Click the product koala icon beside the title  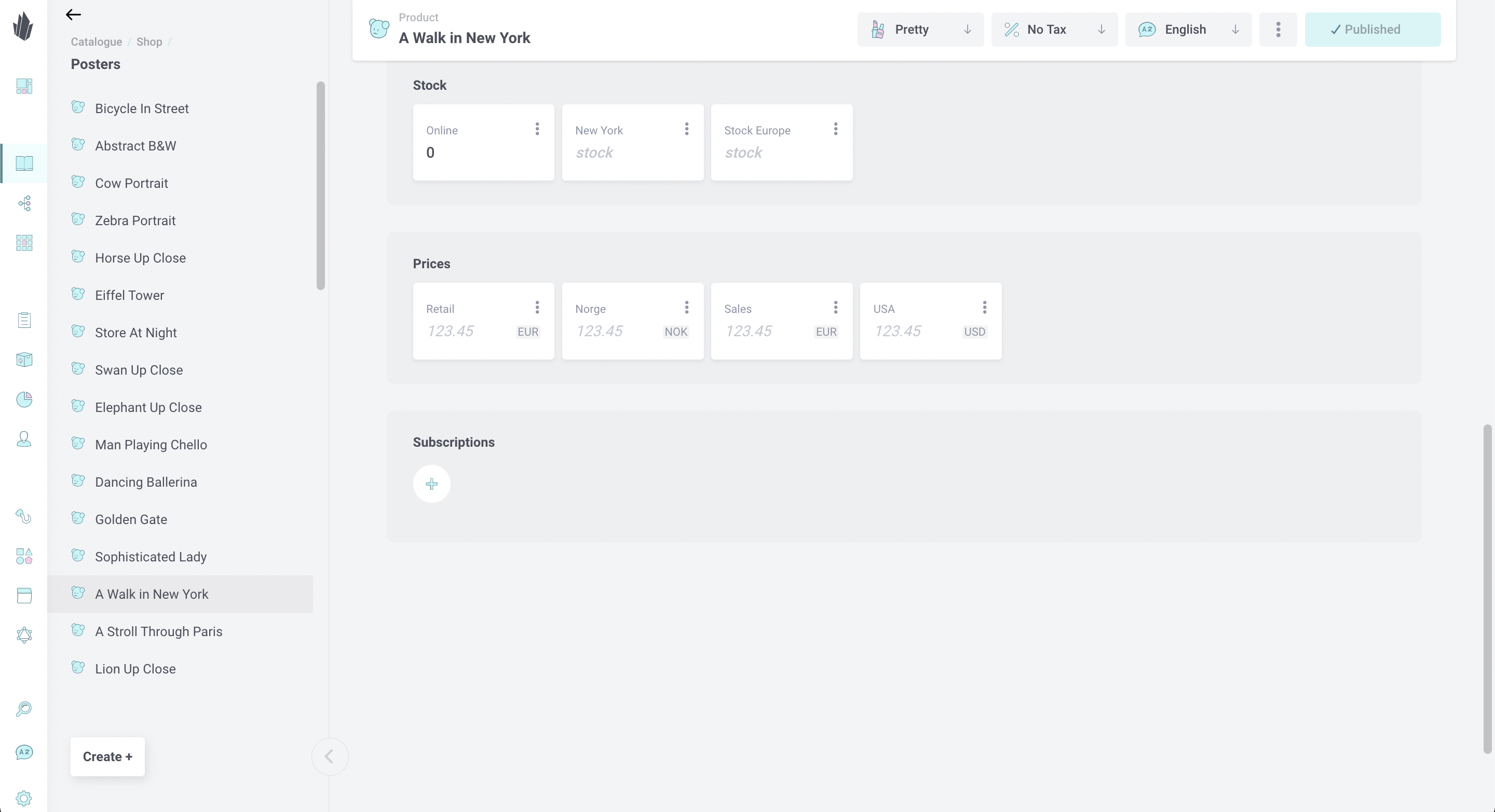[379, 29]
